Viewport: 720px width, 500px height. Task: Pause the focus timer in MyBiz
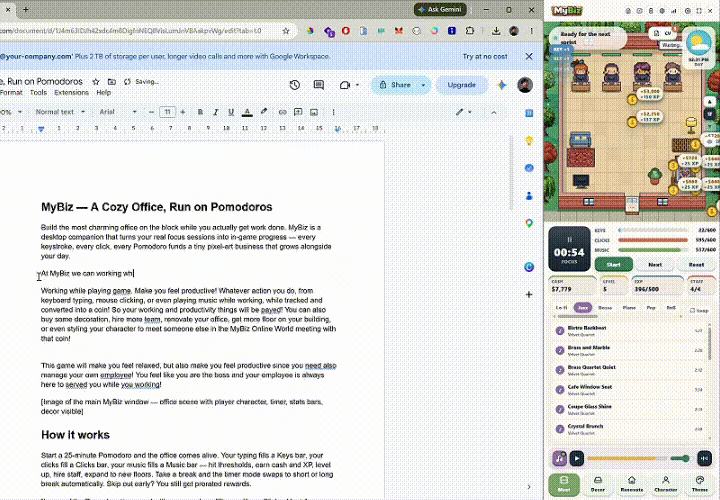click(569, 240)
